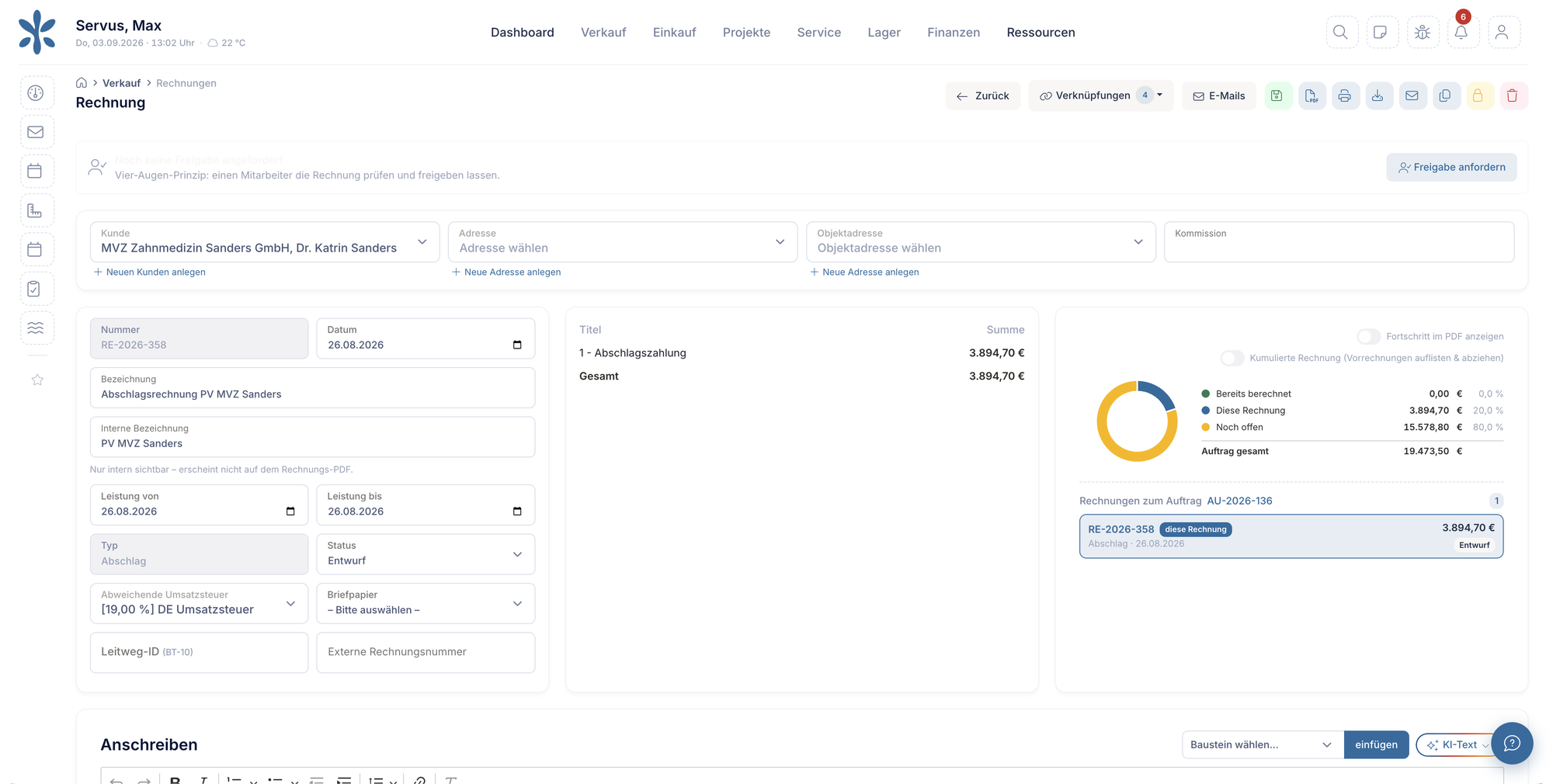Image resolution: width=1553 pixels, height=784 pixels.
Task: Open the Adresse wählen dropdown
Action: pos(623,241)
